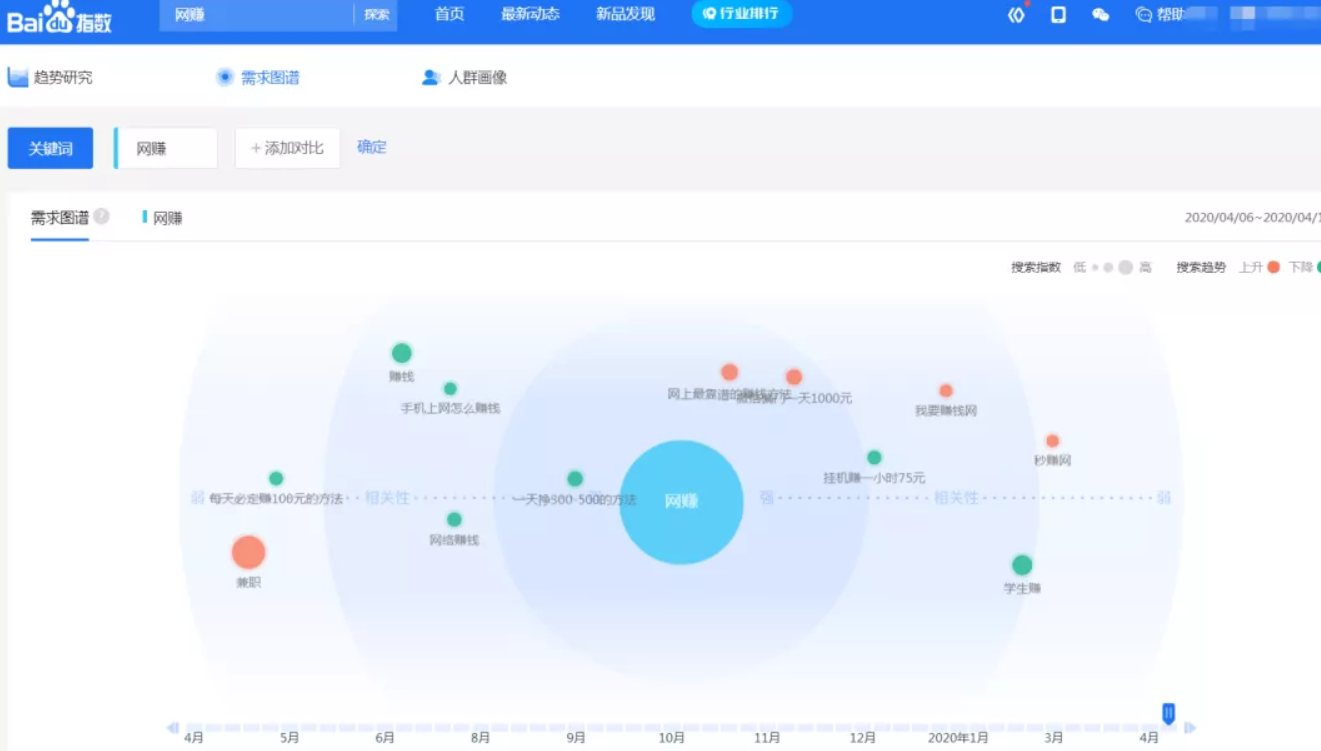Click the 网赚 legend label

click(167, 218)
